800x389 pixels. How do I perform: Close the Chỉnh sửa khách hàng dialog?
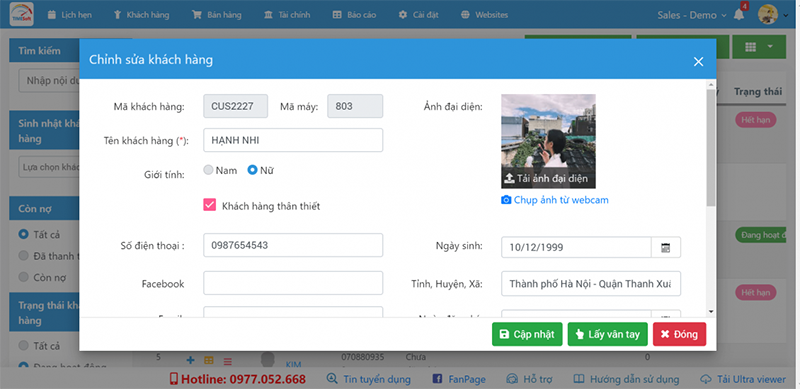click(x=698, y=62)
